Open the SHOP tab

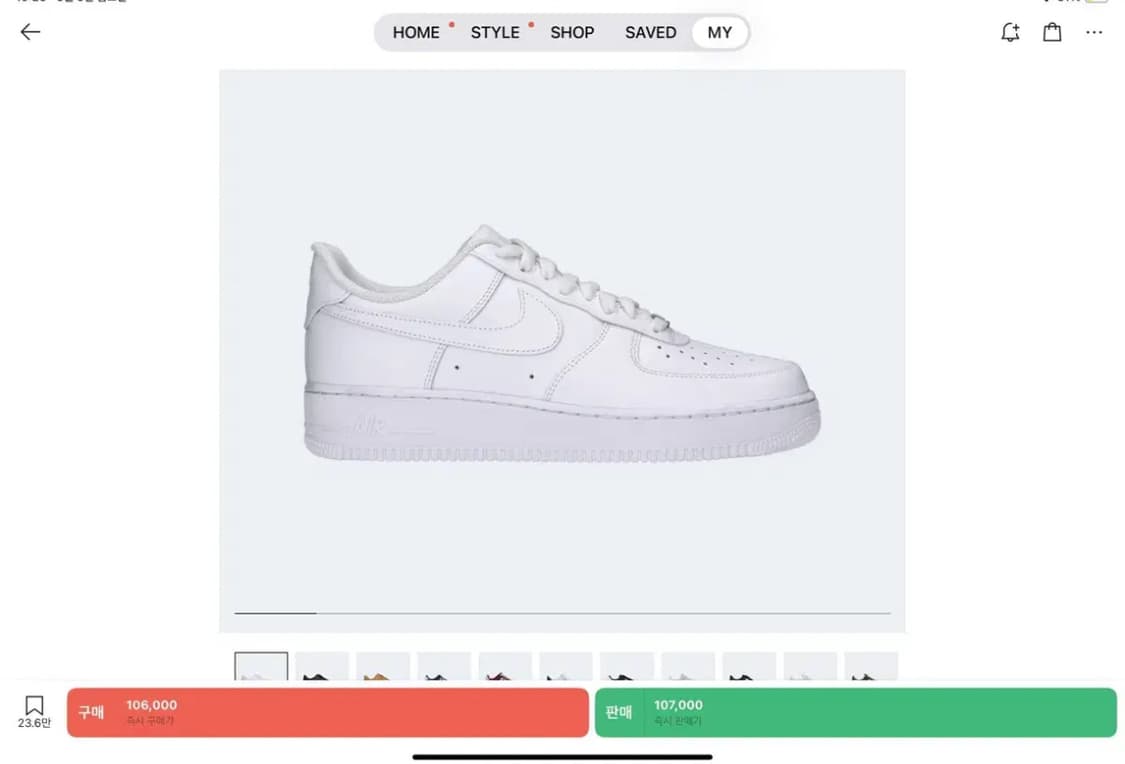(572, 32)
